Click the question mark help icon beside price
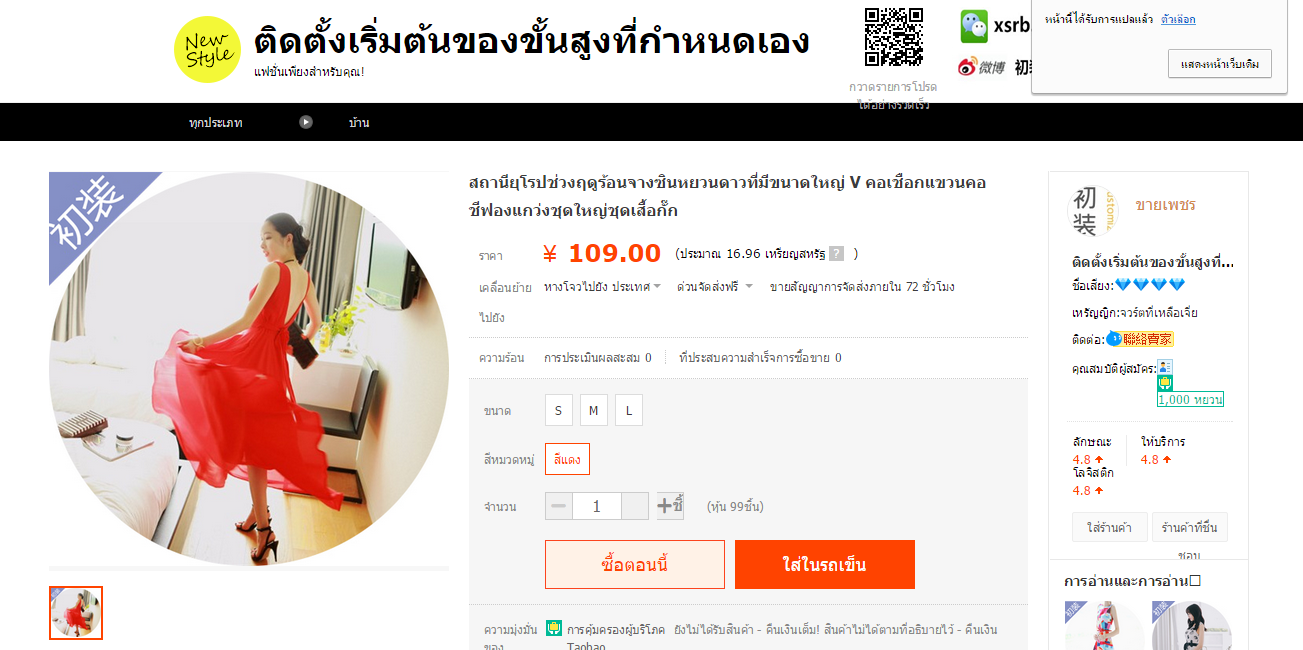The width and height of the screenshot is (1303, 650). coord(836,254)
